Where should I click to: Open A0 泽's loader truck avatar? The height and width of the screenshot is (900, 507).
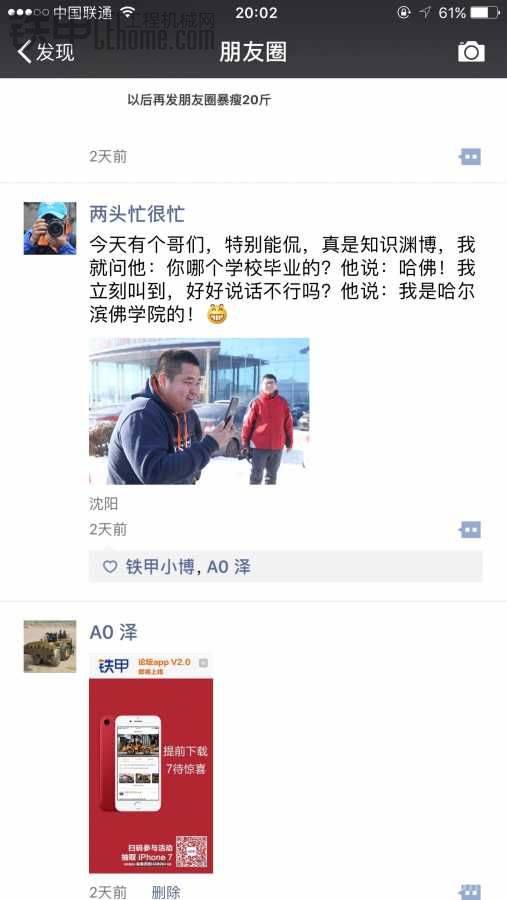coord(50,646)
